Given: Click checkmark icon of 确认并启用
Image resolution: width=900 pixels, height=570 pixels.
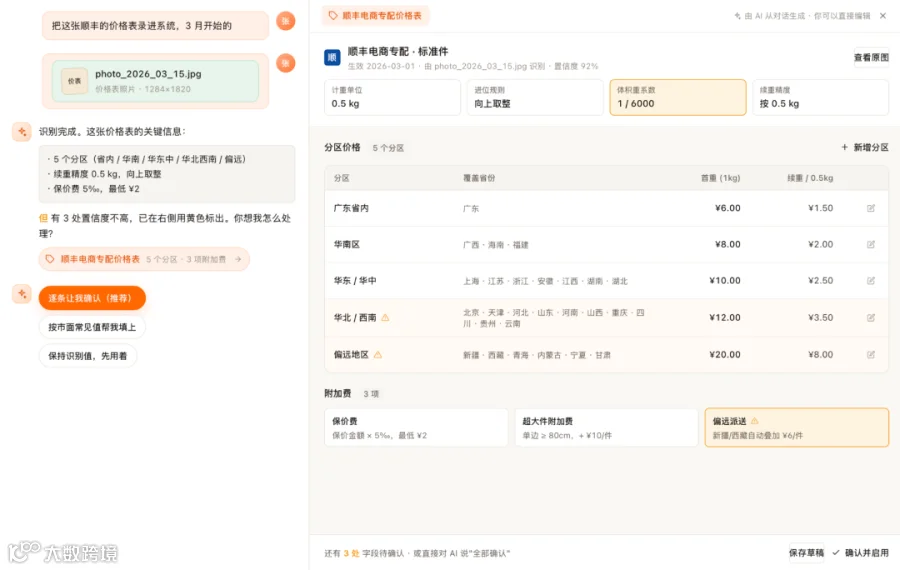Looking at the screenshot, I should (836, 553).
